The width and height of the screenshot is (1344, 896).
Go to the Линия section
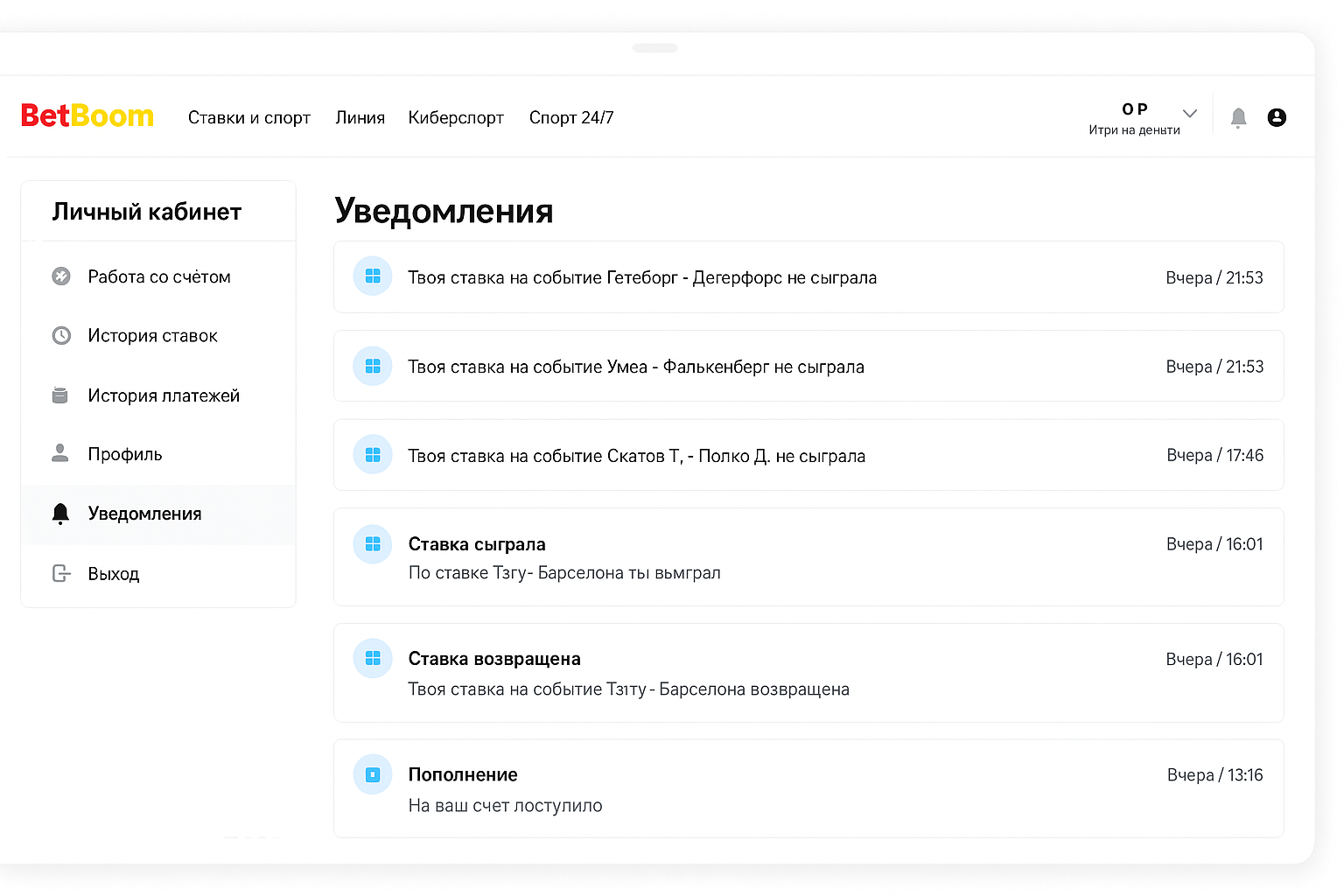click(x=360, y=117)
